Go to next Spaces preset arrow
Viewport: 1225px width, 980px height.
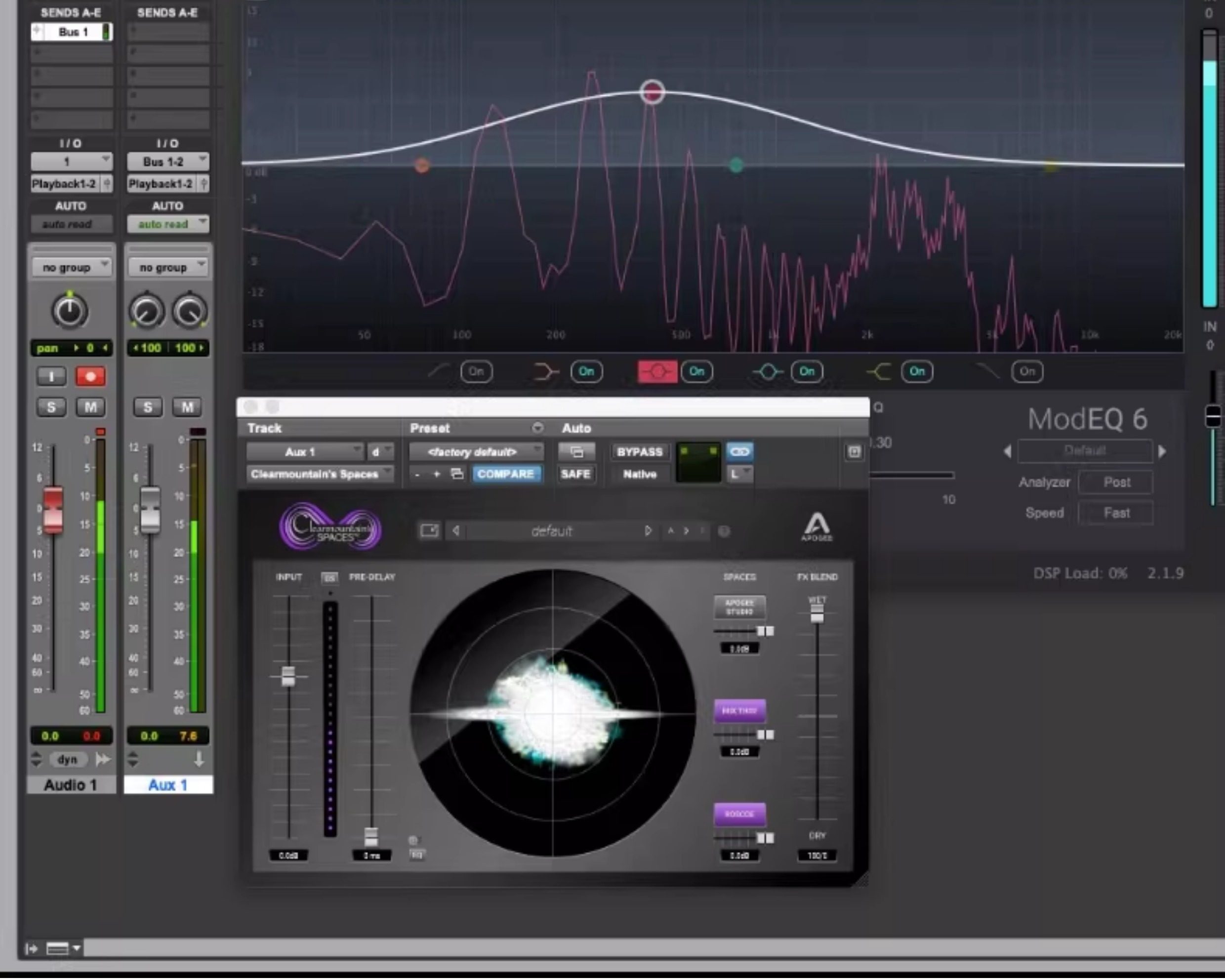(x=648, y=531)
